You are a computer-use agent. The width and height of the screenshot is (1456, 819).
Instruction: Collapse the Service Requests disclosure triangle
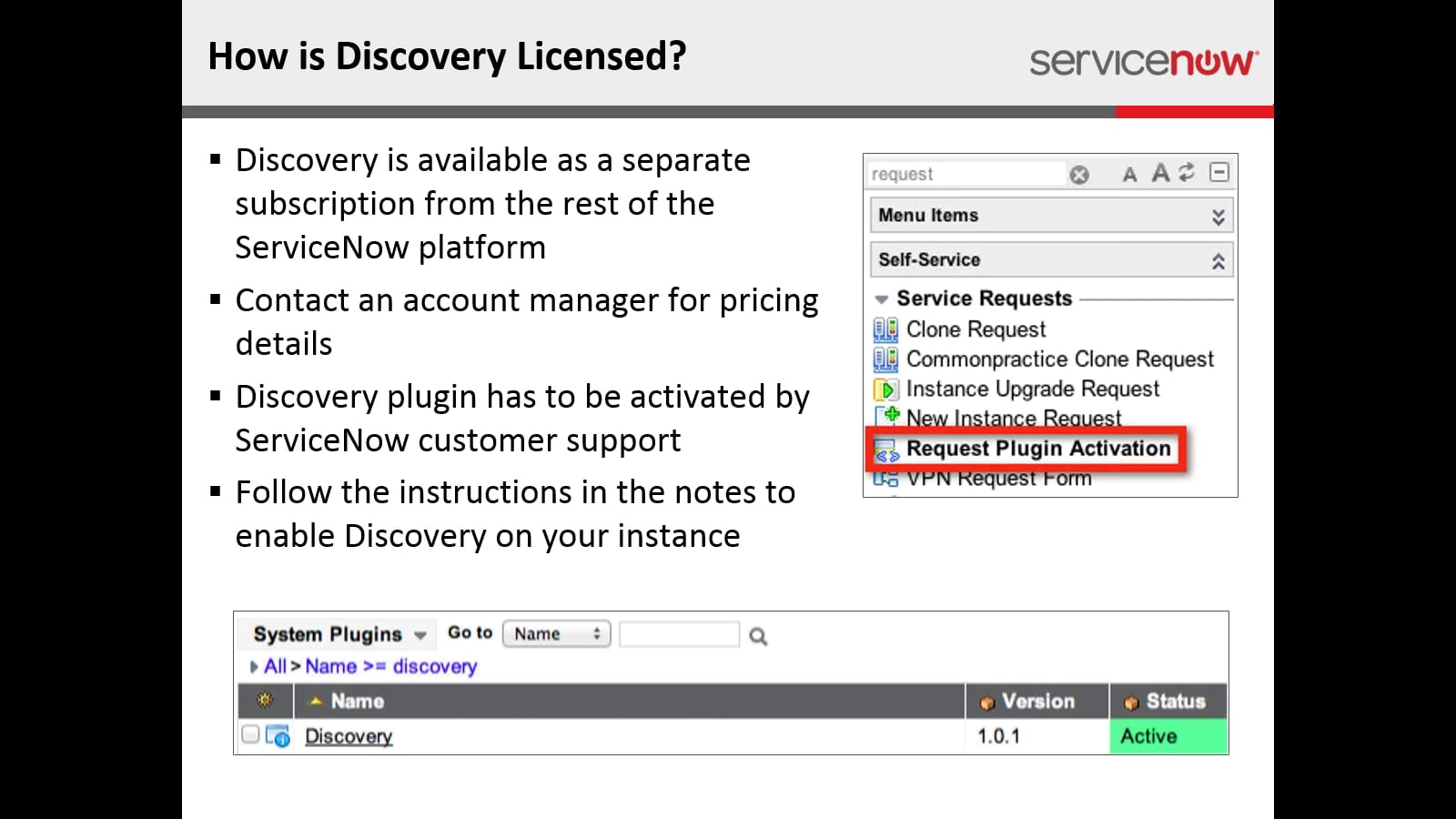point(881,298)
